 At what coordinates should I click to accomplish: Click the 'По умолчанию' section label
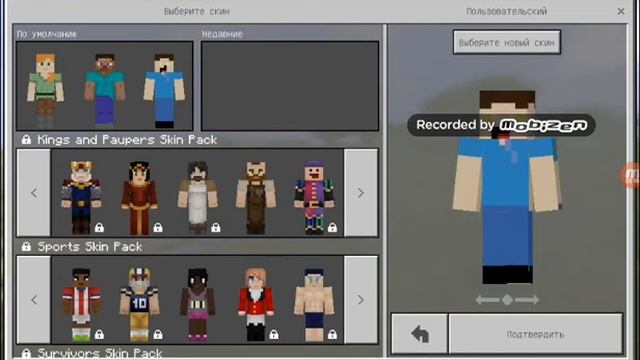47,34
